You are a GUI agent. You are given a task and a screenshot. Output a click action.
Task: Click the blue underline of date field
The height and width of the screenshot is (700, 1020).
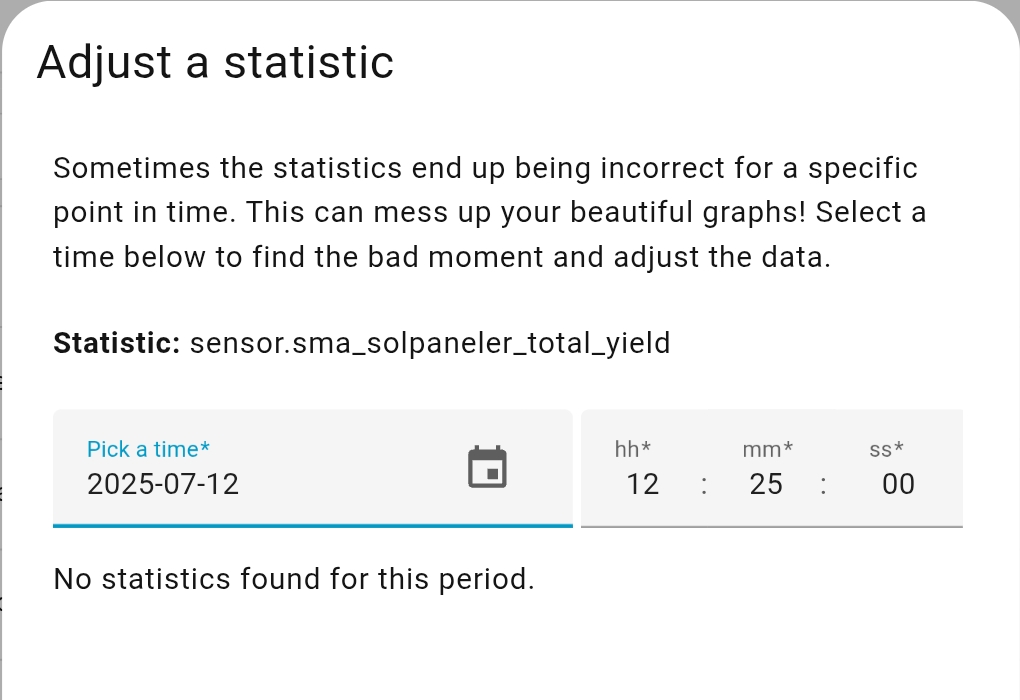[312, 525]
